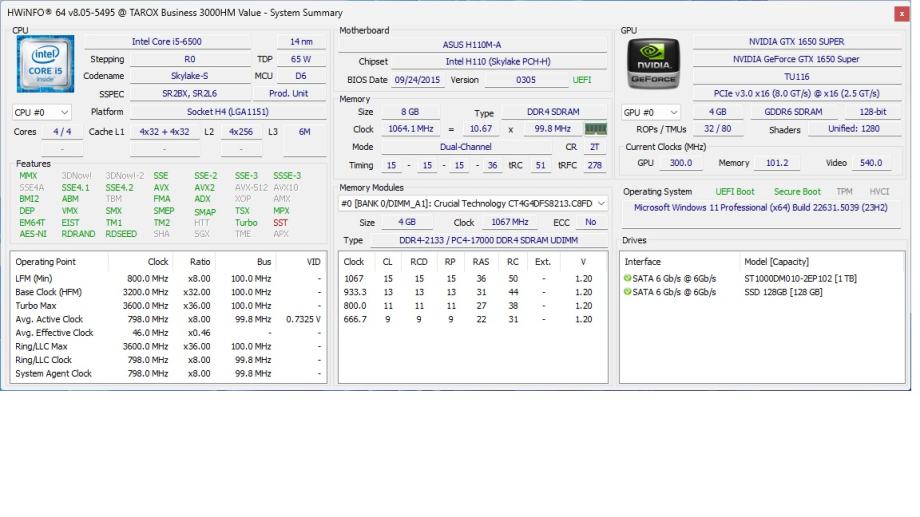Select the 933.3 memory timing row
Screen dimensions: 920x517
point(473,292)
